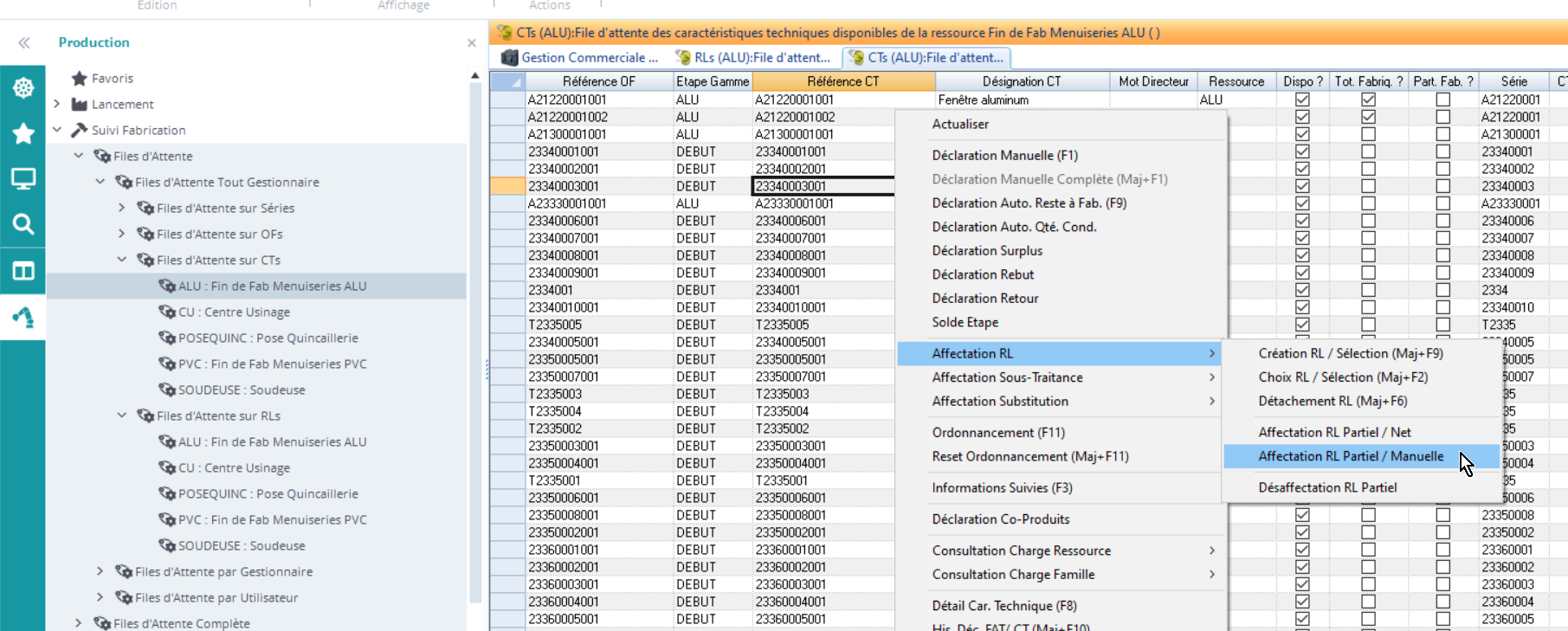Click the gear wheel icon in left sidebar
Screen dimensions: 1568x631
pyautogui.click(x=23, y=87)
